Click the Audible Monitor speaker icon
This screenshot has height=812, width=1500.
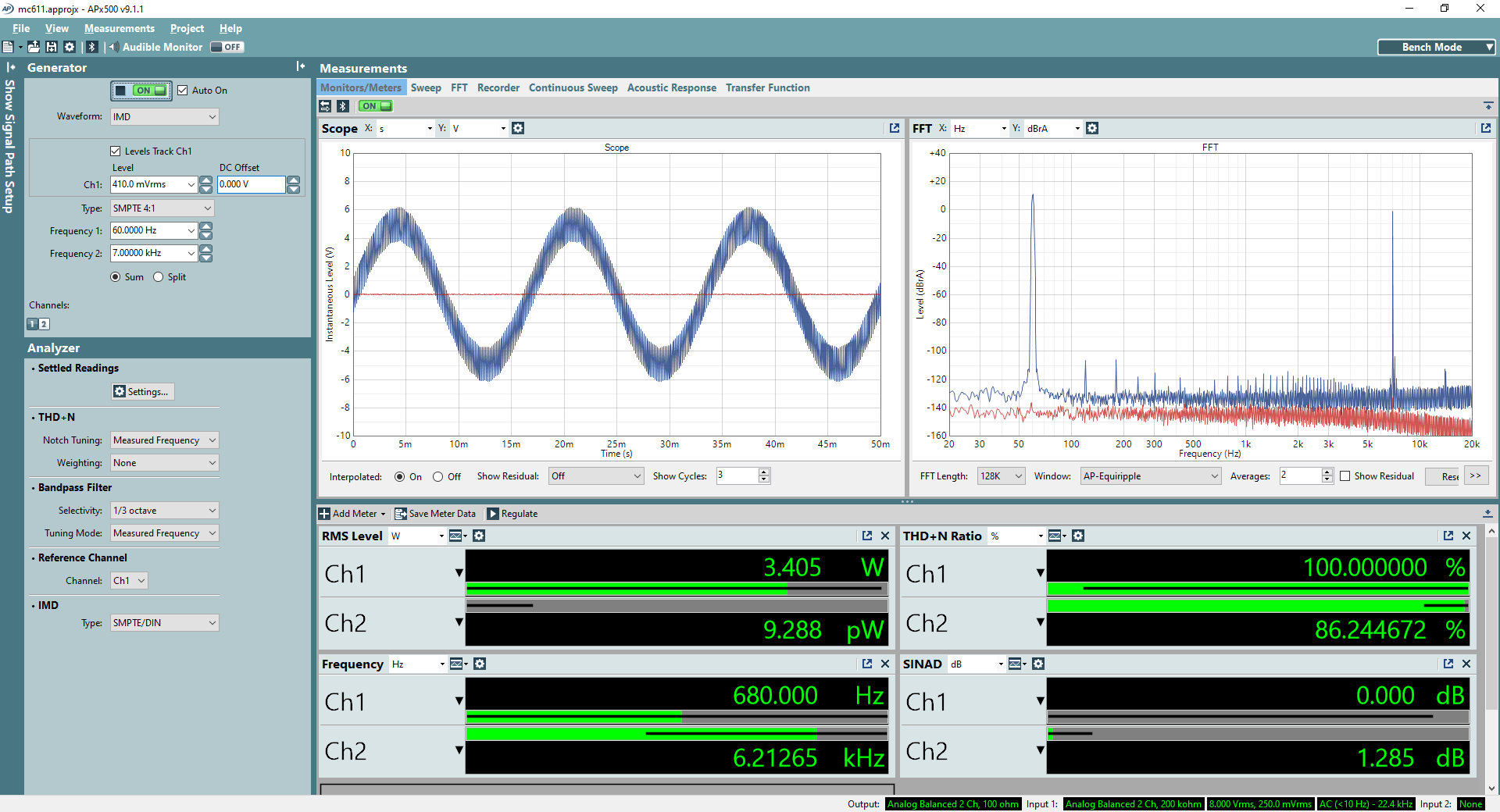(114, 47)
